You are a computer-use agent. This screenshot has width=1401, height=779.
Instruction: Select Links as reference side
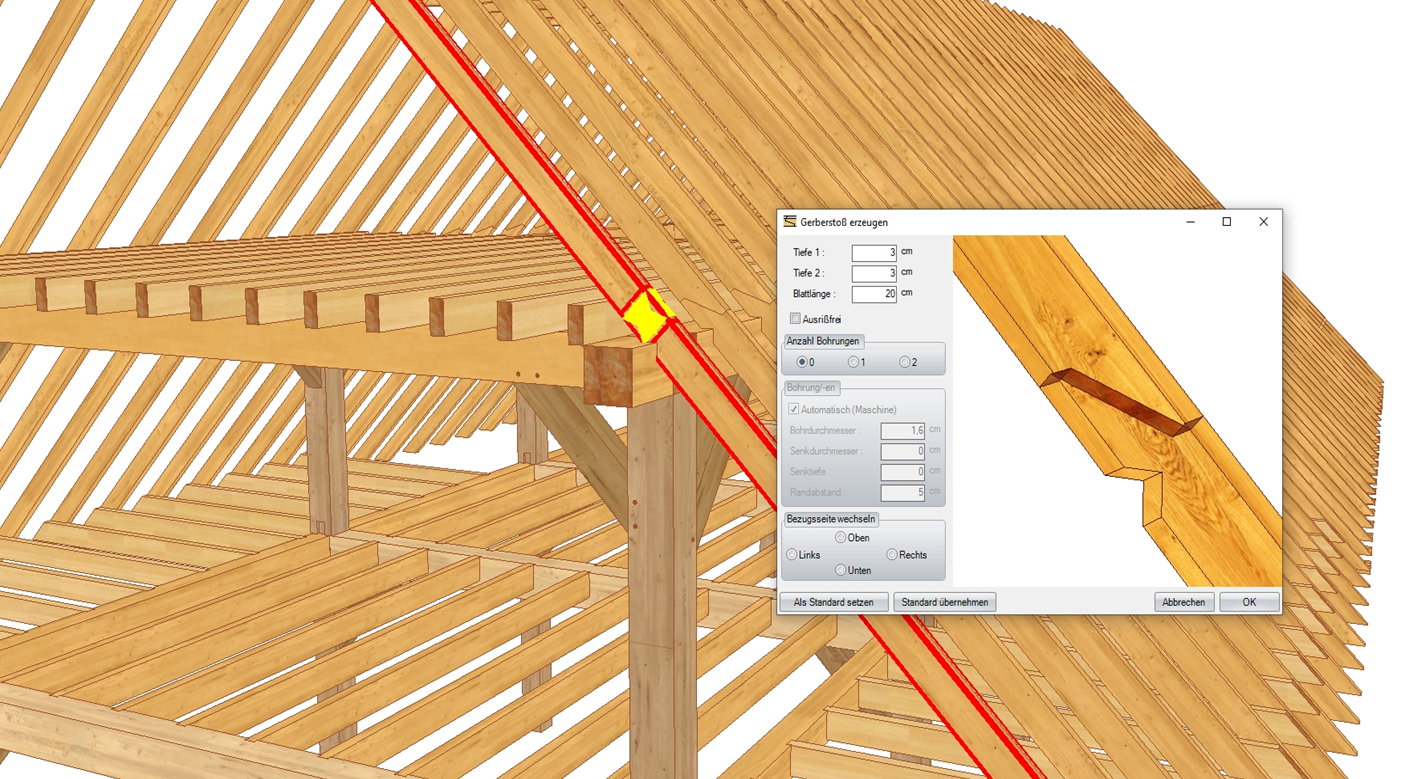tap(792, 555)
